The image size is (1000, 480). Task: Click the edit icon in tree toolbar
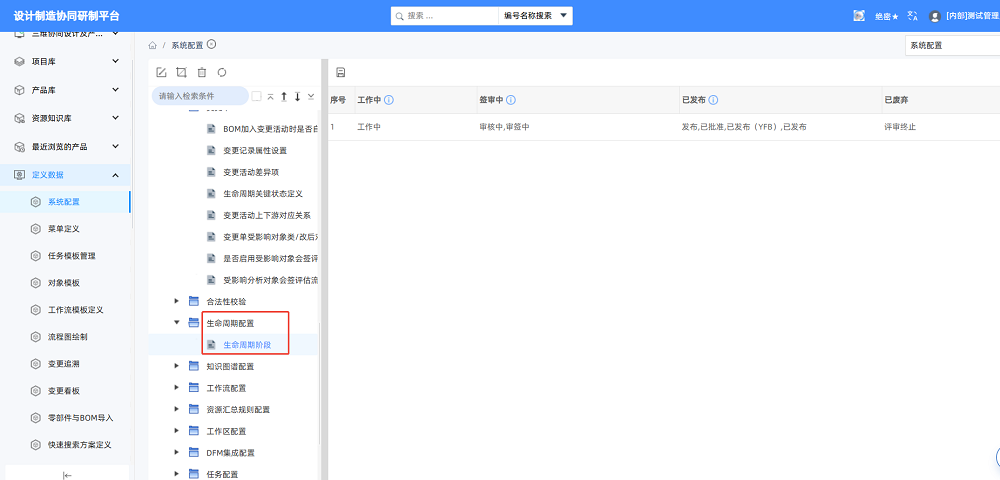(161, 72)
